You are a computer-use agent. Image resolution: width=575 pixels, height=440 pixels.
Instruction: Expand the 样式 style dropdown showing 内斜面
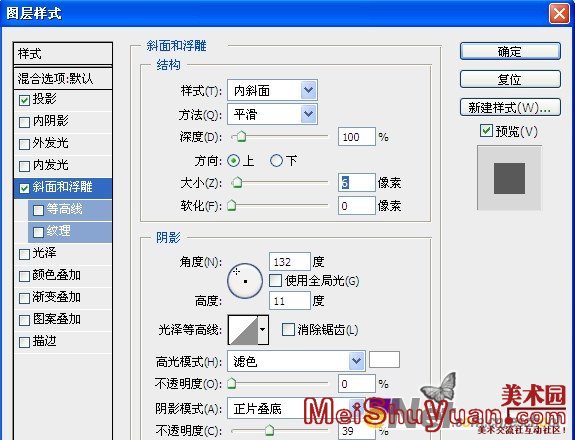point(272,90)
